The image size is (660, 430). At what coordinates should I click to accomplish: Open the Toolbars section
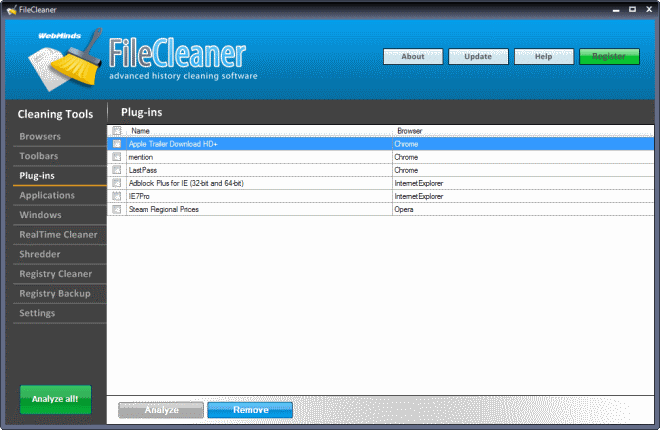pos(39,156)
